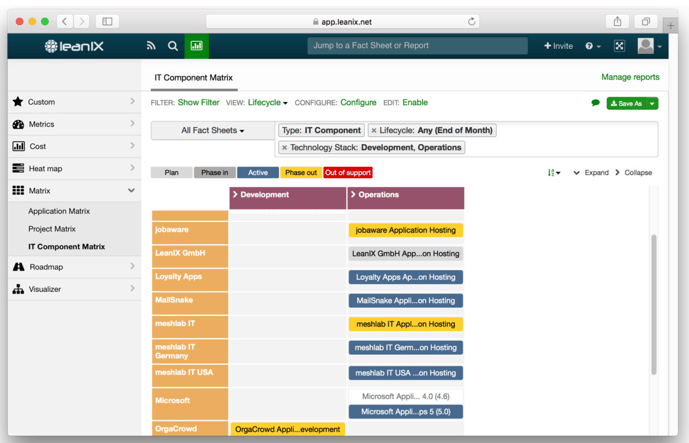Click the Out of support legend swatch
Screen dimensions: 689x443
(348, 173)
